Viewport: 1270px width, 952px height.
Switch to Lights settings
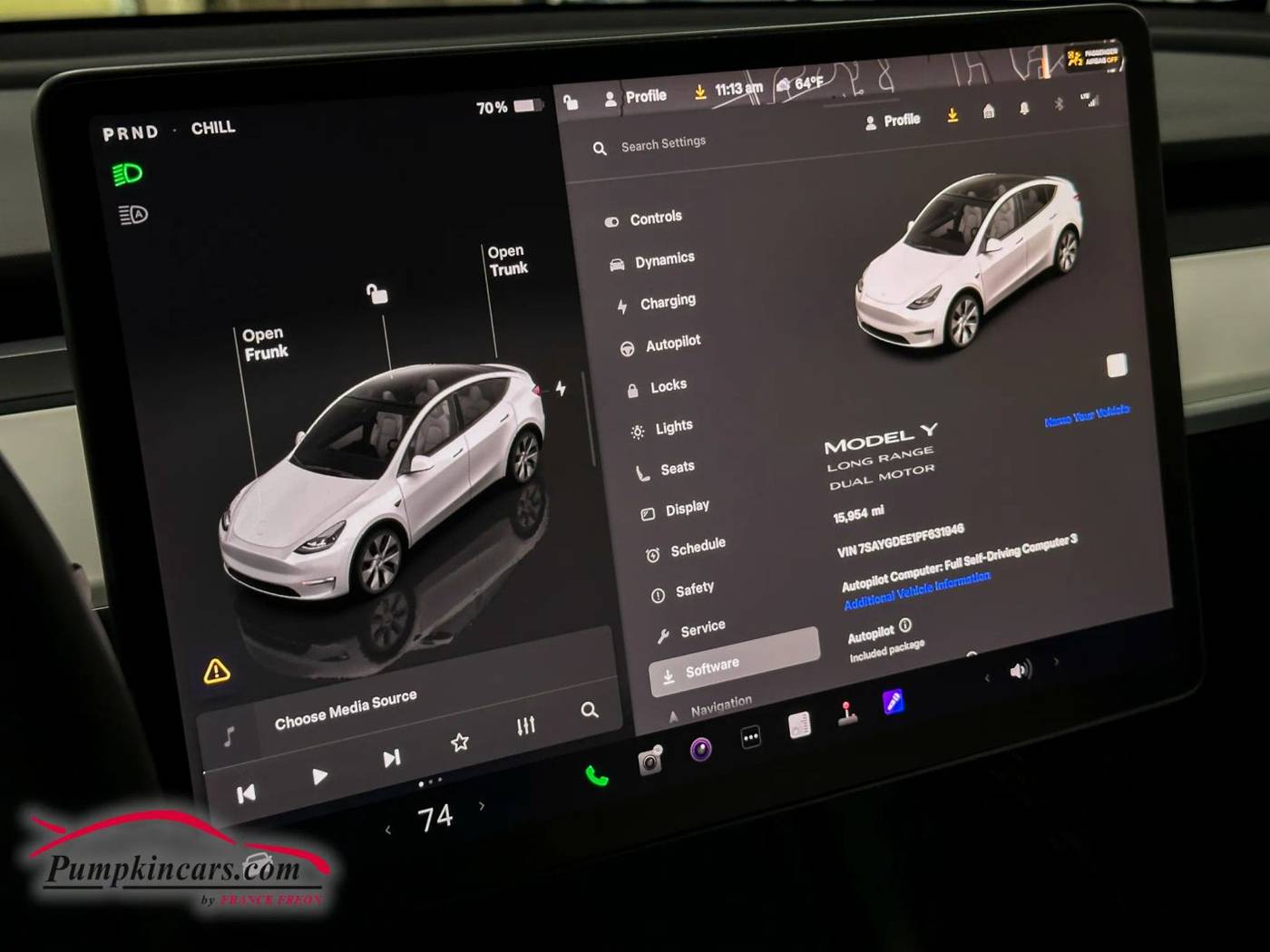tap(662, 428)
